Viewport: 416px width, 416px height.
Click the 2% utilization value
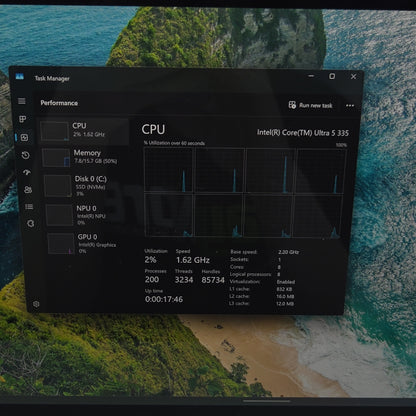[x=150, y=260]
